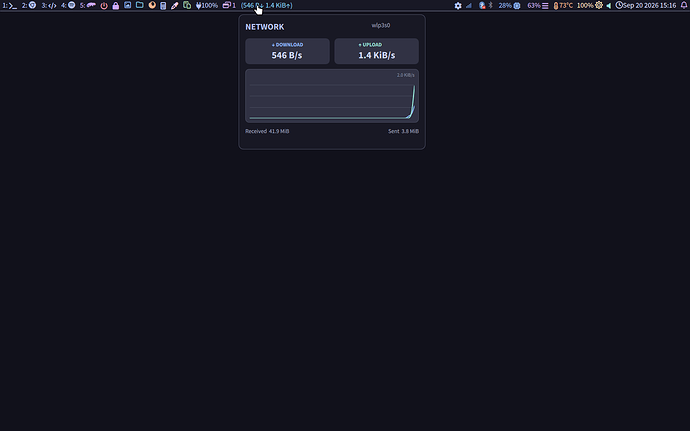
Task: Switch to workspace 2 Chrome browser
Action: 29,6
